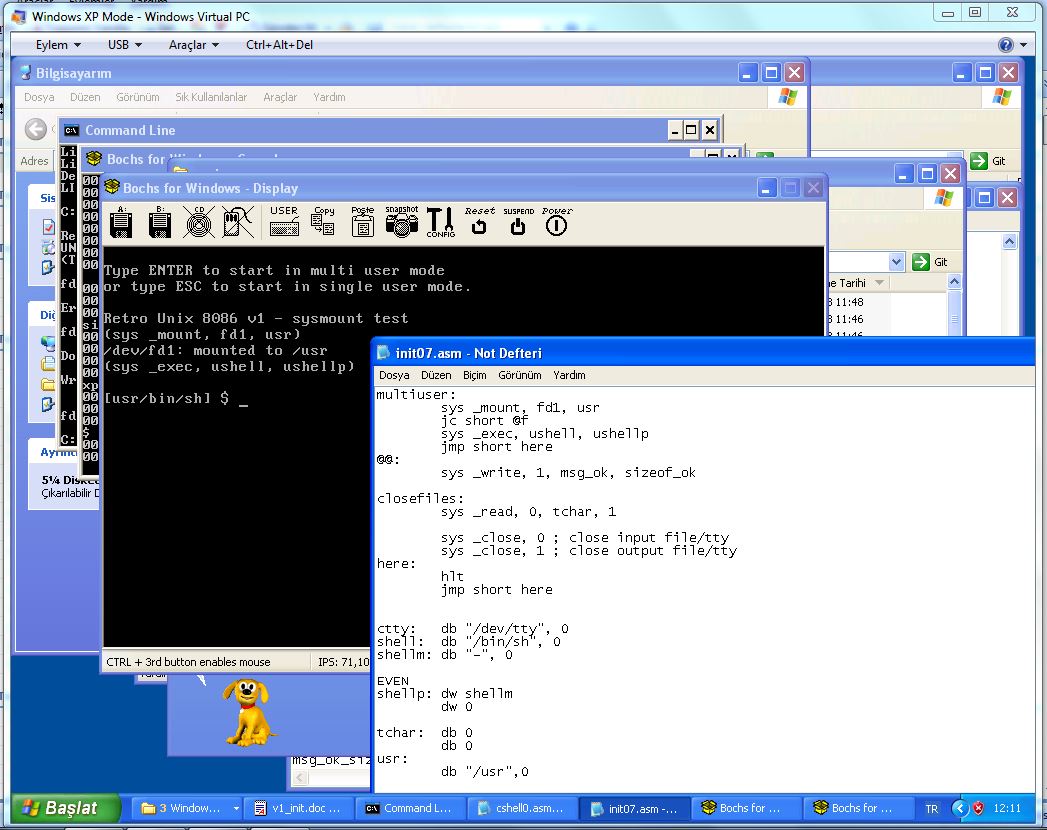The width and height of the screenshot is (1047, 830).
Task: Click 'hlt' instruction line in Not Defteri
Action: (452, 576)
